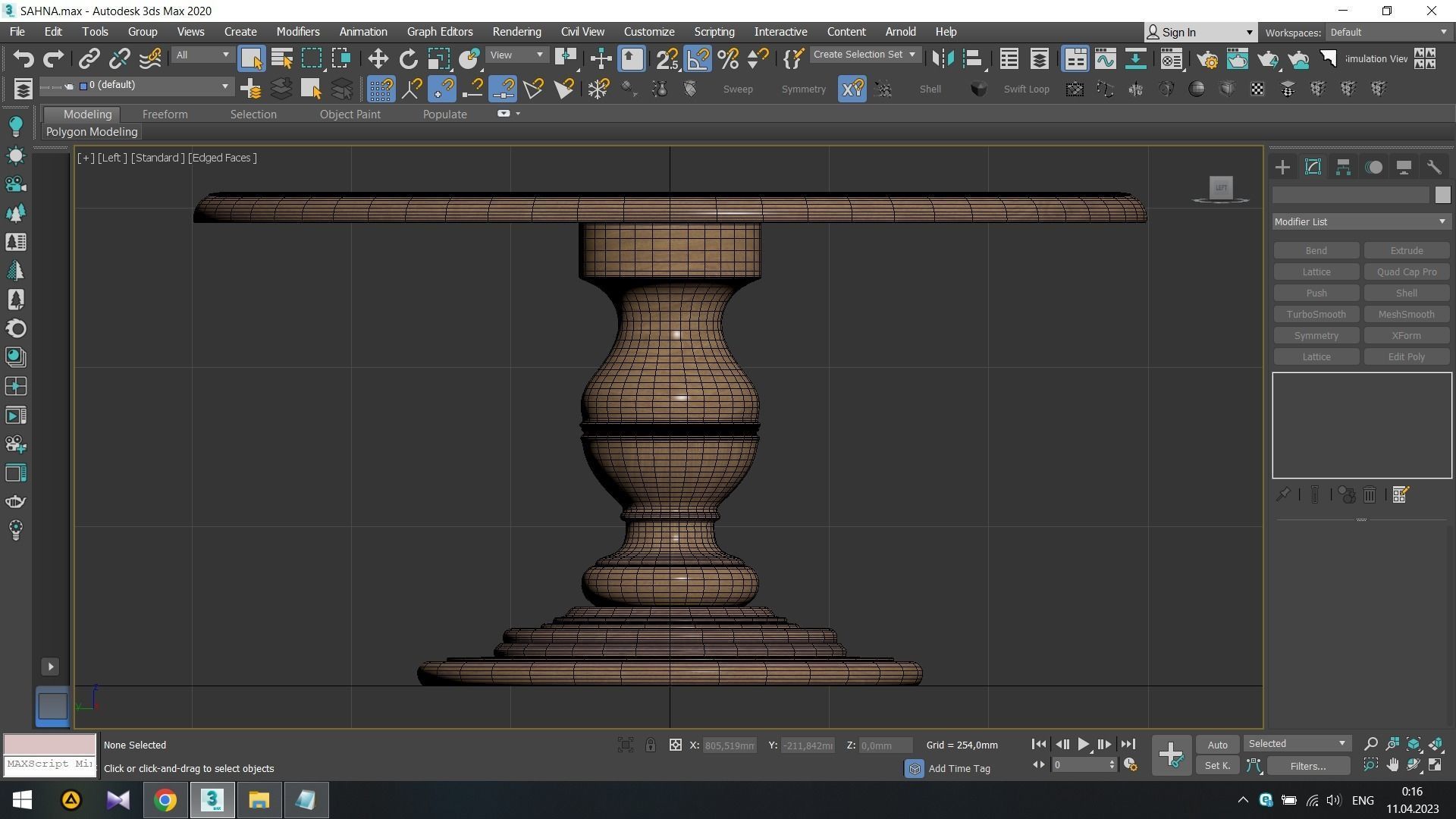This screenshot has height=819, width=1456.
Task: Open the Utilities wrench panel tab
Action: point(1433,168)
